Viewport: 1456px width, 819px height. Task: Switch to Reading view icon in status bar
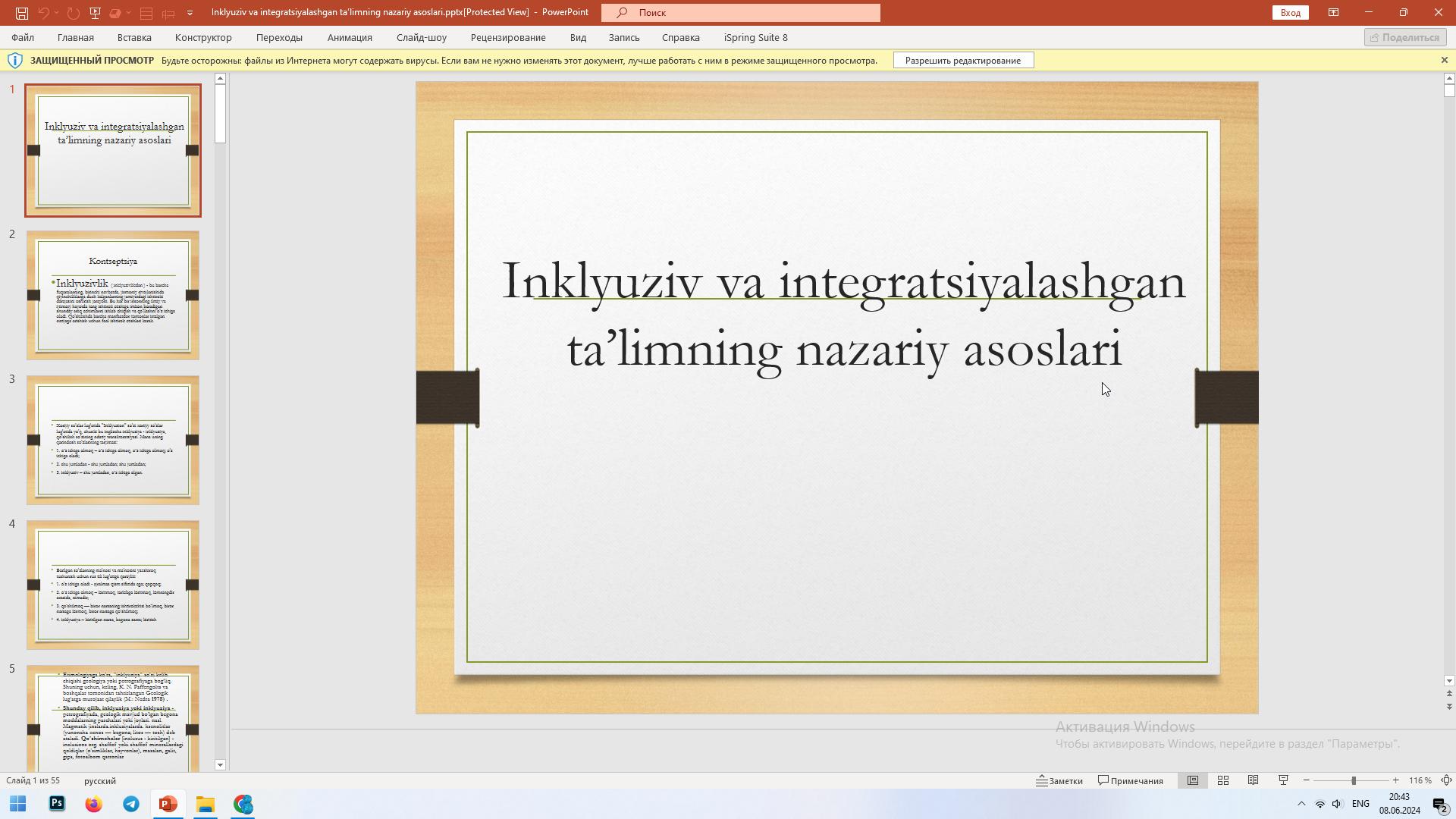point(1254,780)
